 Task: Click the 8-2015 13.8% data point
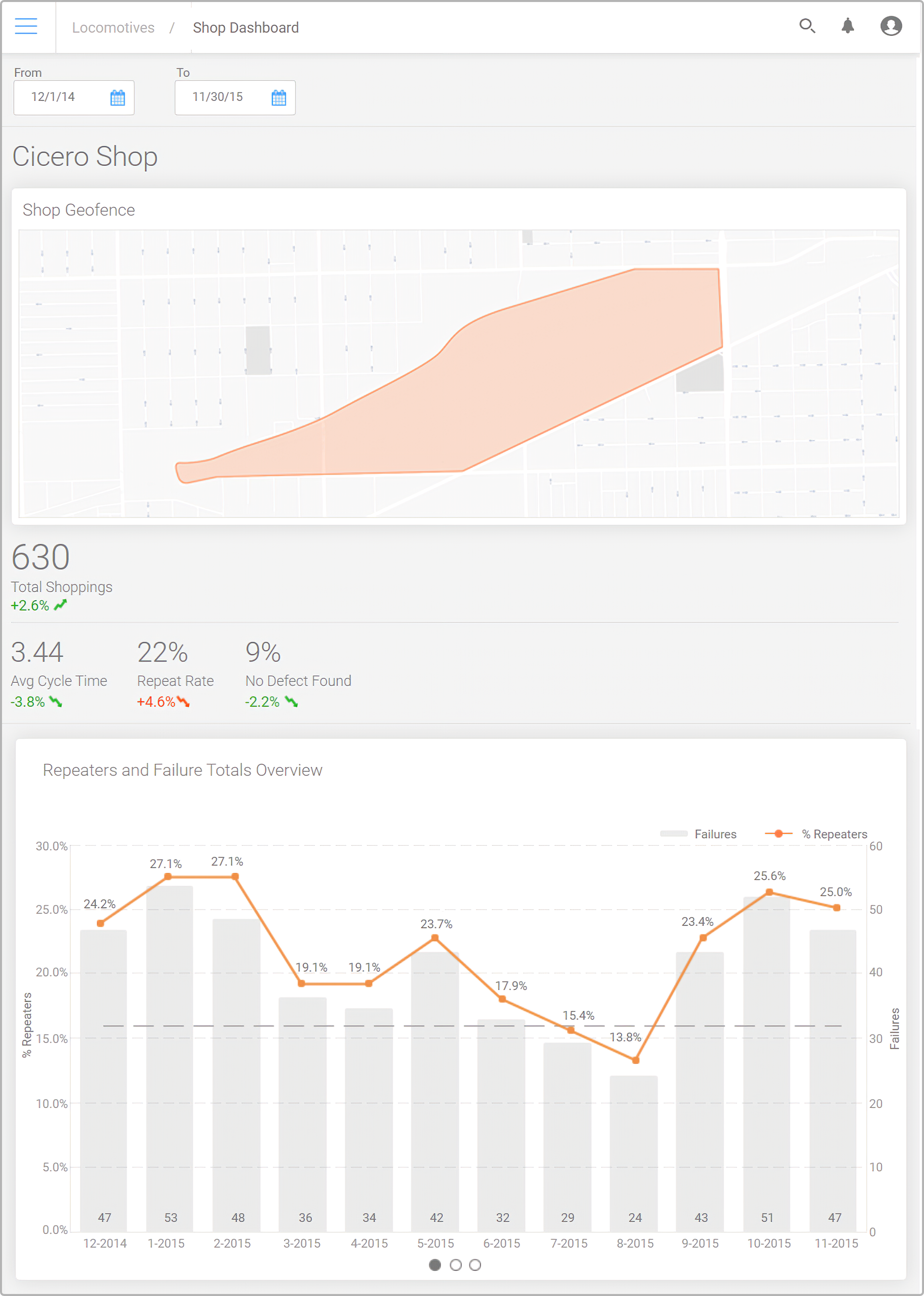636,1060
